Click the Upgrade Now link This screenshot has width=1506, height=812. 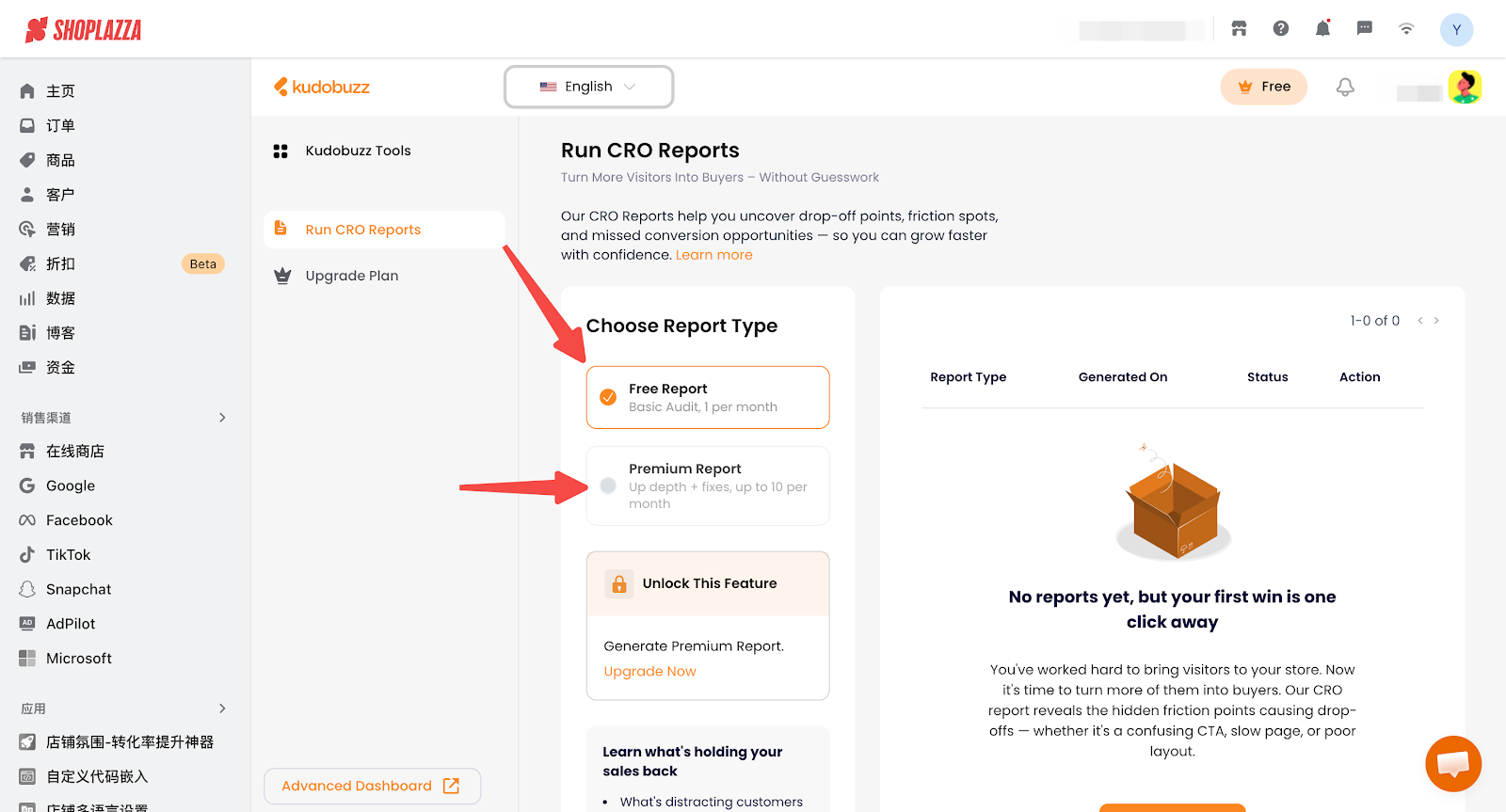coord(649,671)
